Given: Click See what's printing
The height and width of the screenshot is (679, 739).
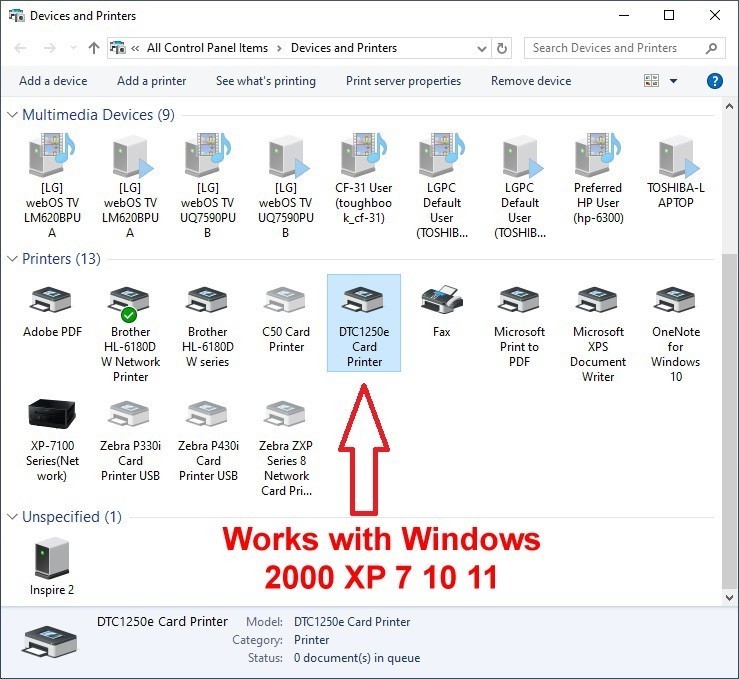Looking at the screenshot, I should click(265, 81).
